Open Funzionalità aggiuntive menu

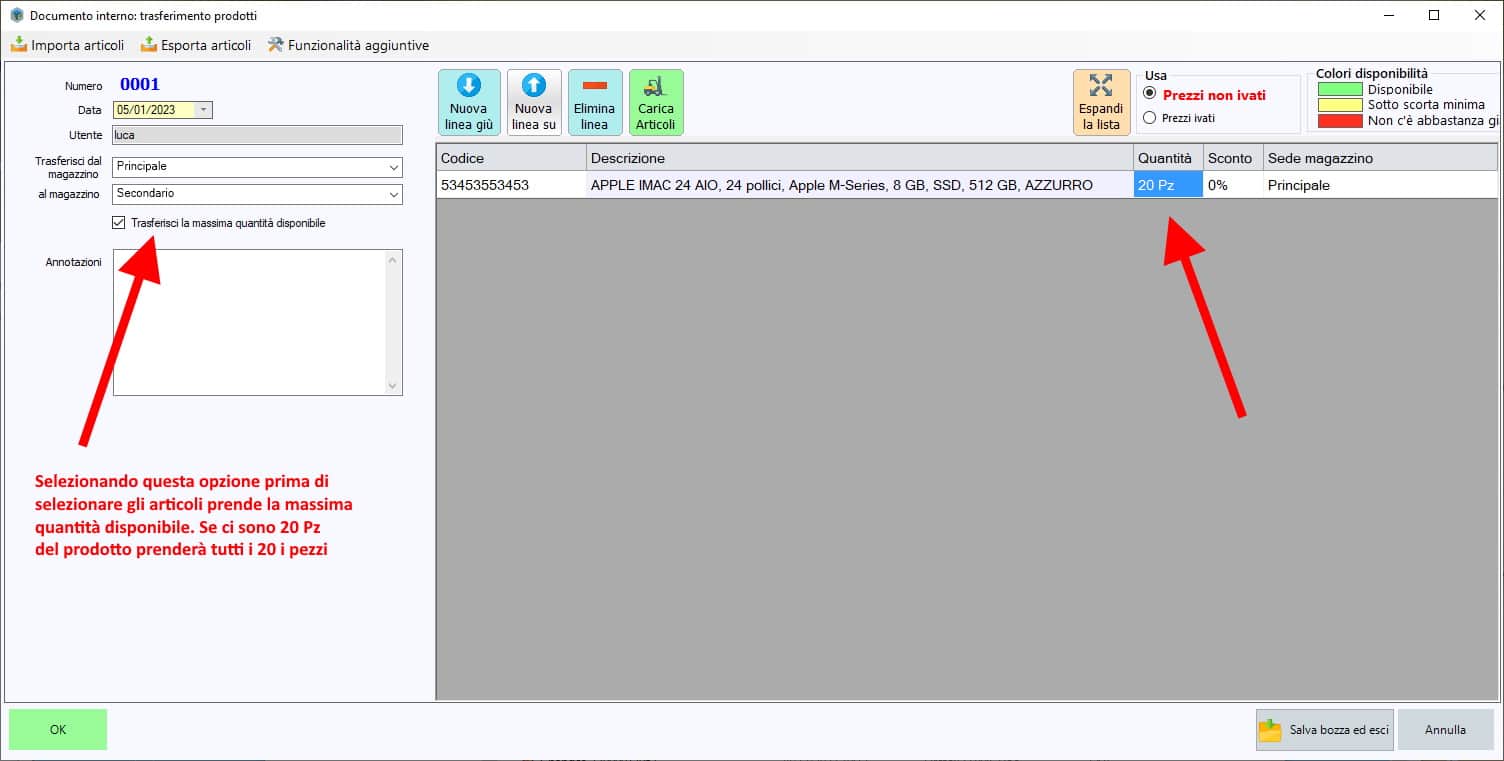[x=348, y=45]
